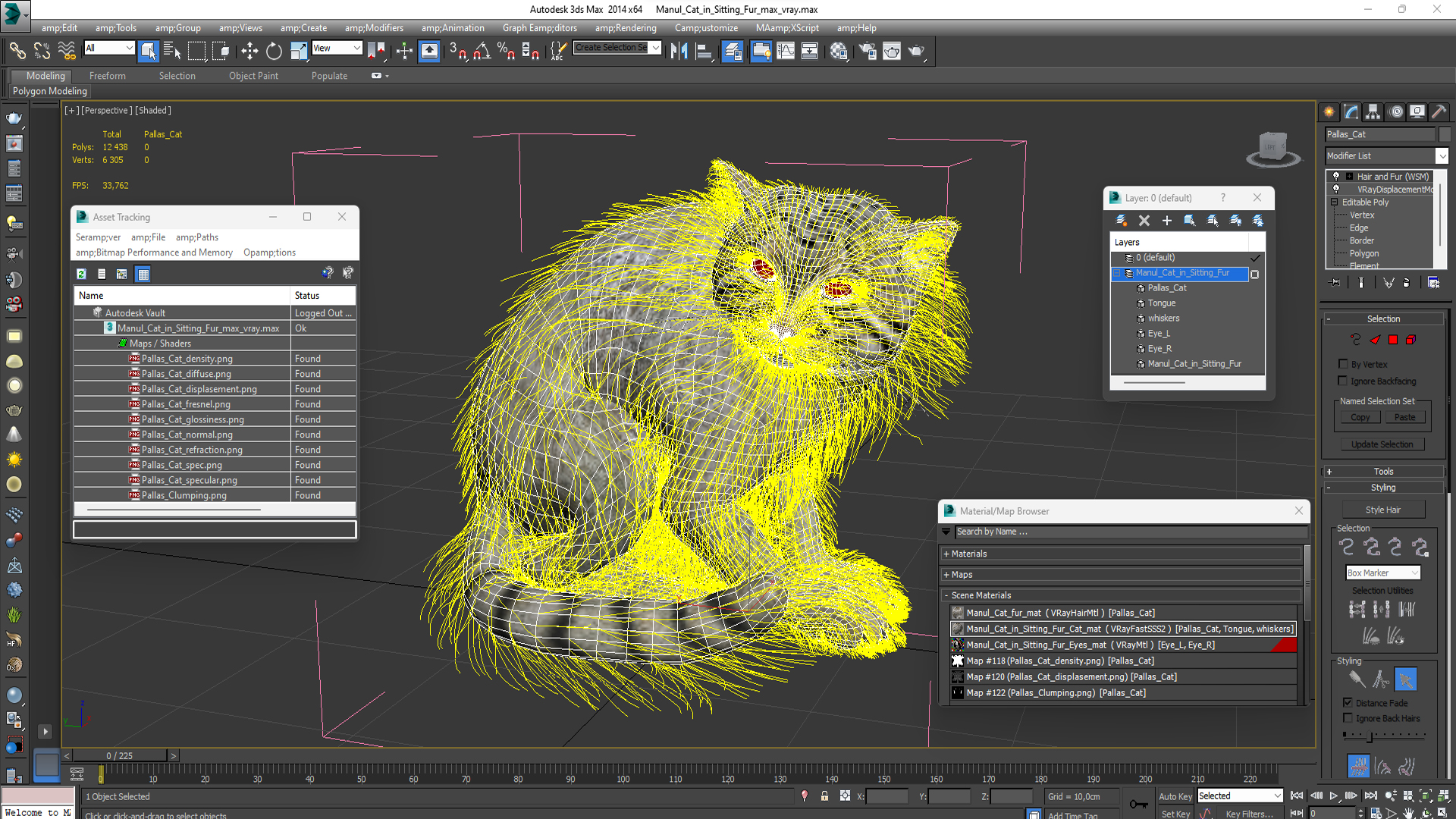Open the amp;Modifiers menu
The image size is (1456, 819).
[374, 28]
